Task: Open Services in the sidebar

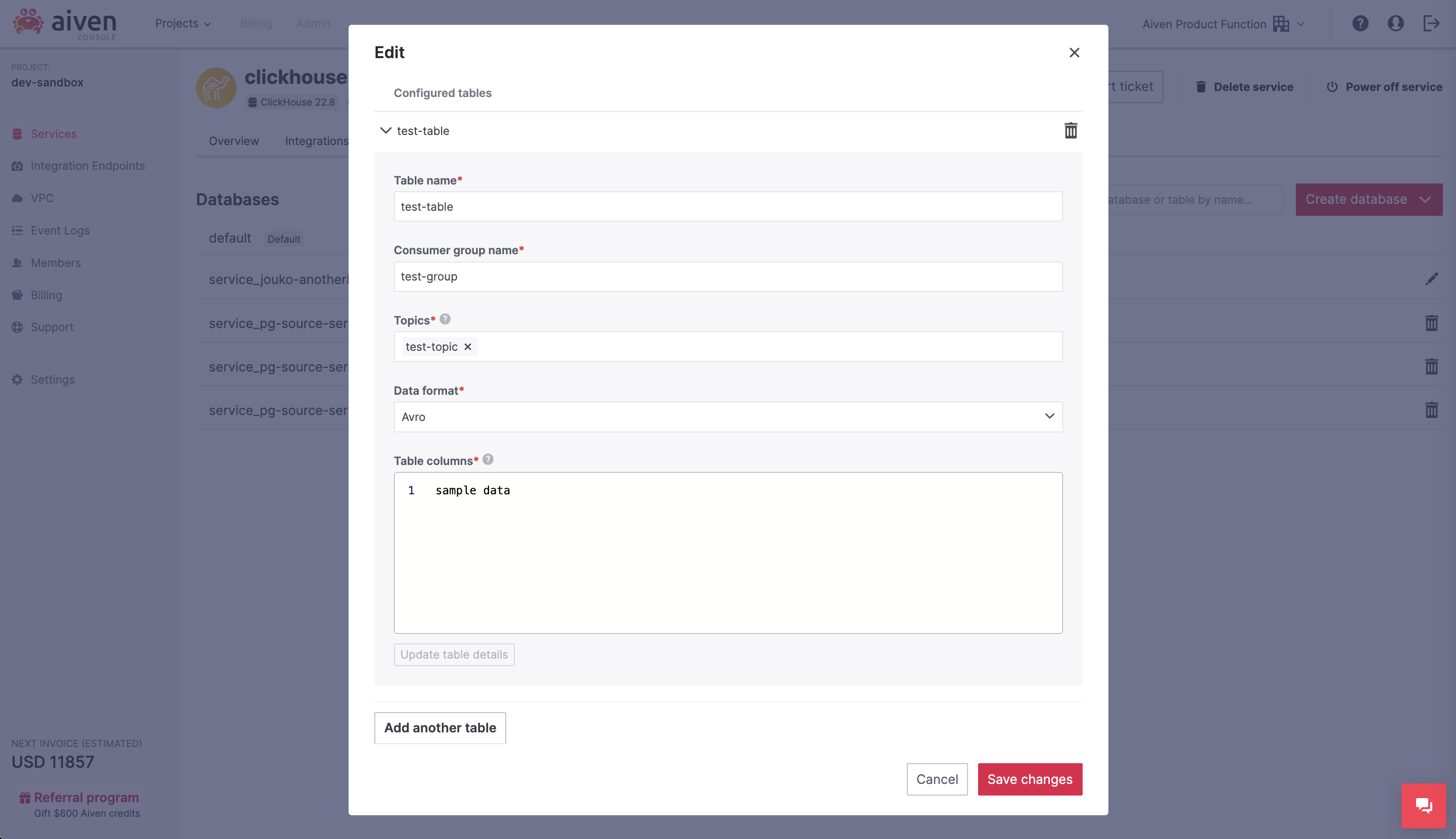Action: pyautogui.click(x=53, y=134)
